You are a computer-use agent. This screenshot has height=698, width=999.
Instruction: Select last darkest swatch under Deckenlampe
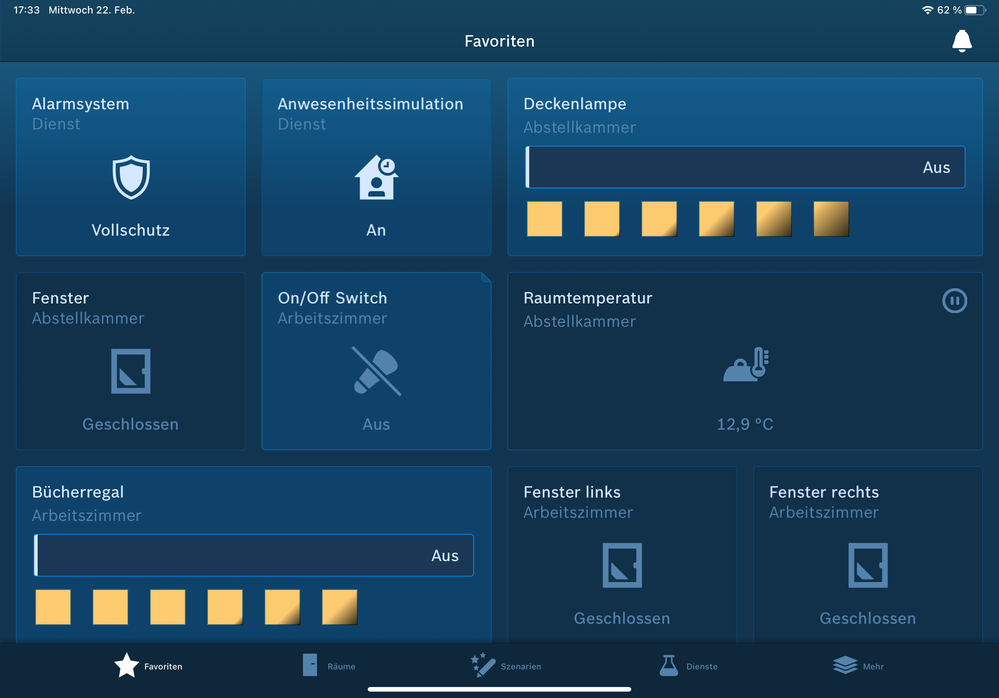[831, 219]
